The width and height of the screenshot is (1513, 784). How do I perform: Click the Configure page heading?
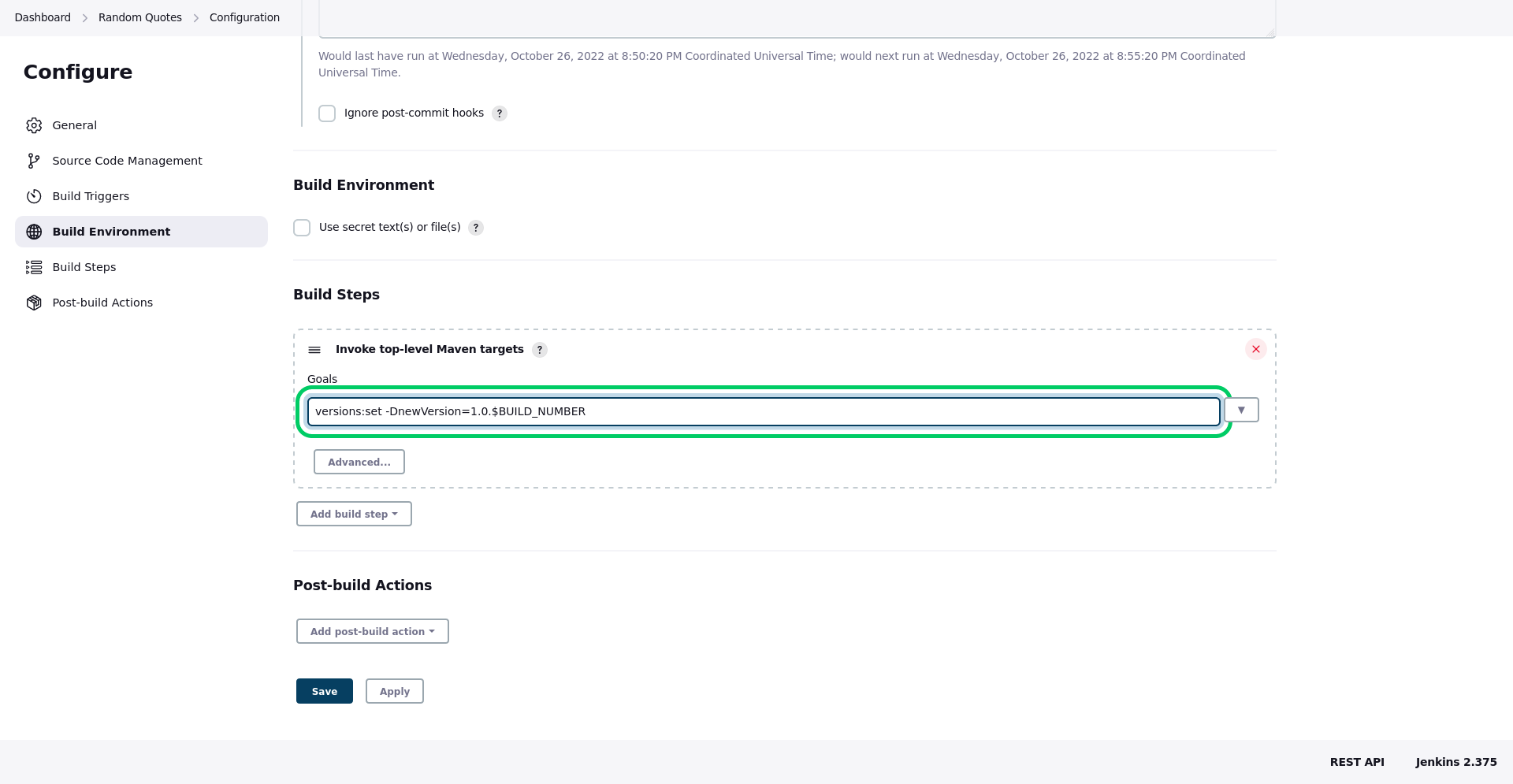78,72
